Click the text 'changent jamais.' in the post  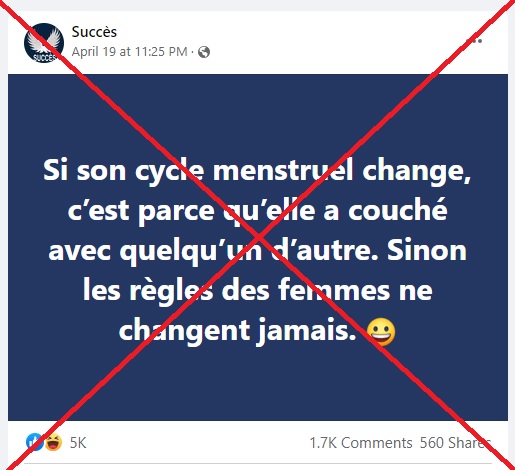[x=238, y=331]
